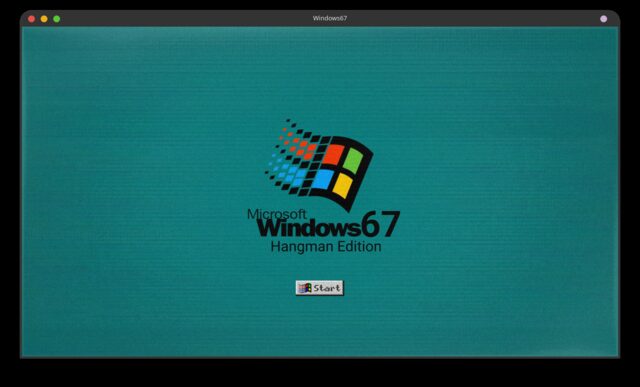Screen dimensions: 640x387
Task: Click the "Windows67" window title
Action: click(330, 18)
